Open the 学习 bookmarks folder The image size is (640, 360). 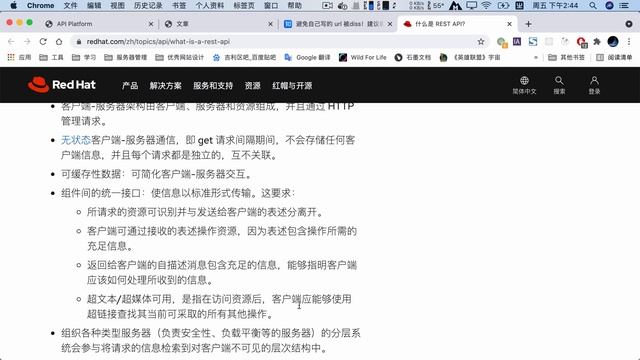point(84,57)
